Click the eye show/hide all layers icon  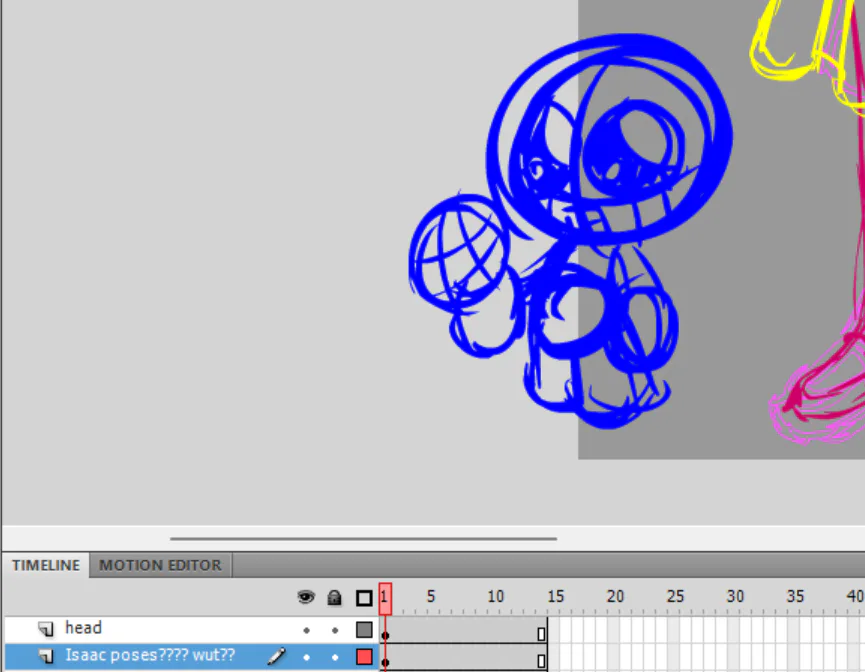[306, 598]
